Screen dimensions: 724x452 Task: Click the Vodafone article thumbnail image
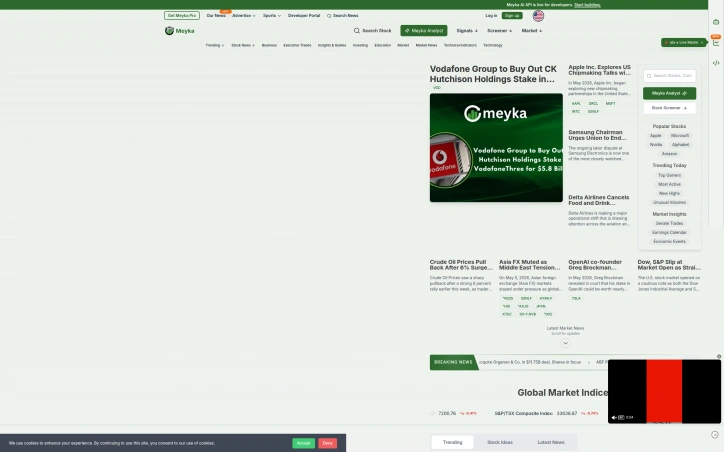(x=496, y=148)
